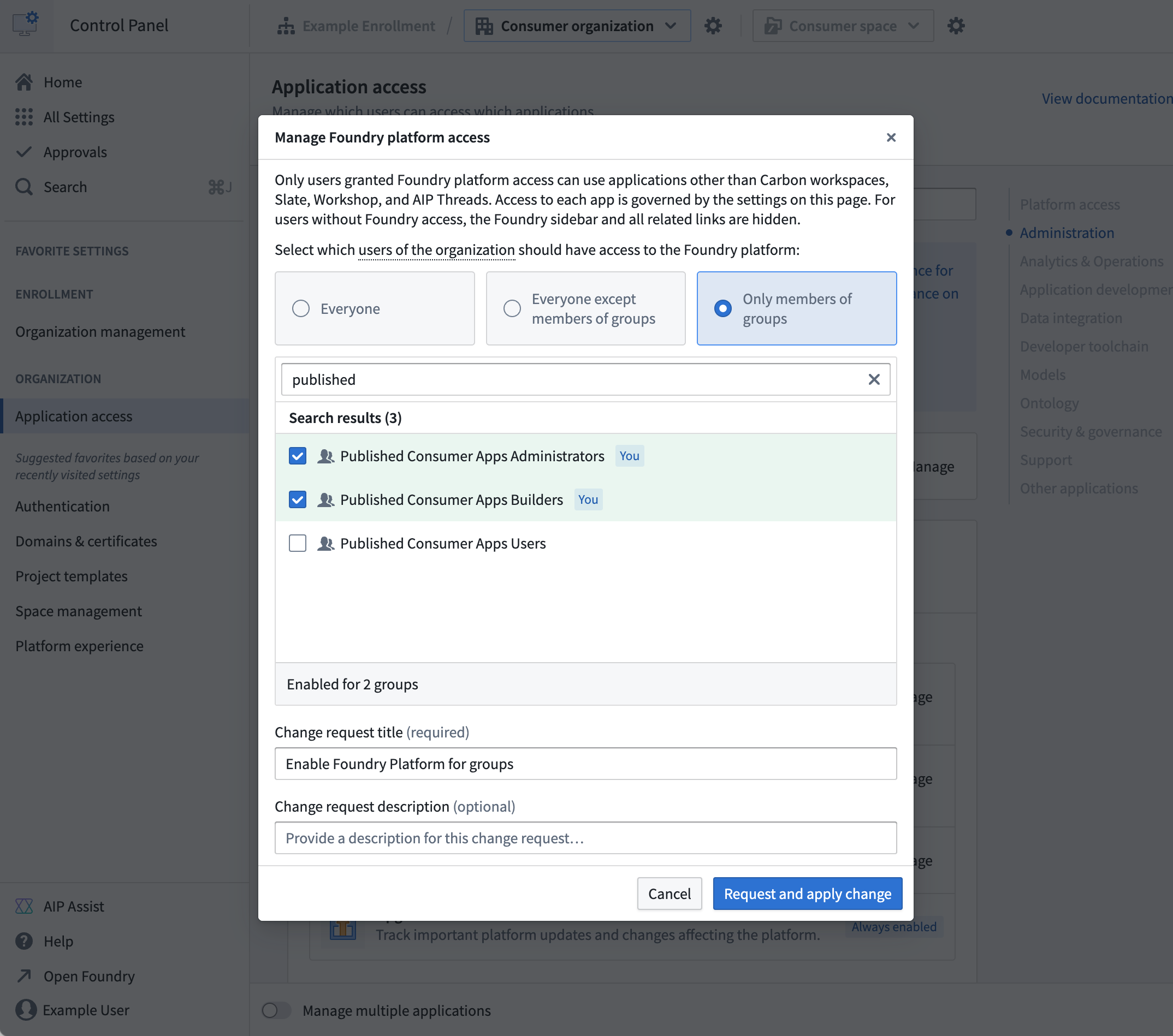1173x1036 pixels.
Task: Click the Example User avatar
Action: click(x=24, y=1010)
